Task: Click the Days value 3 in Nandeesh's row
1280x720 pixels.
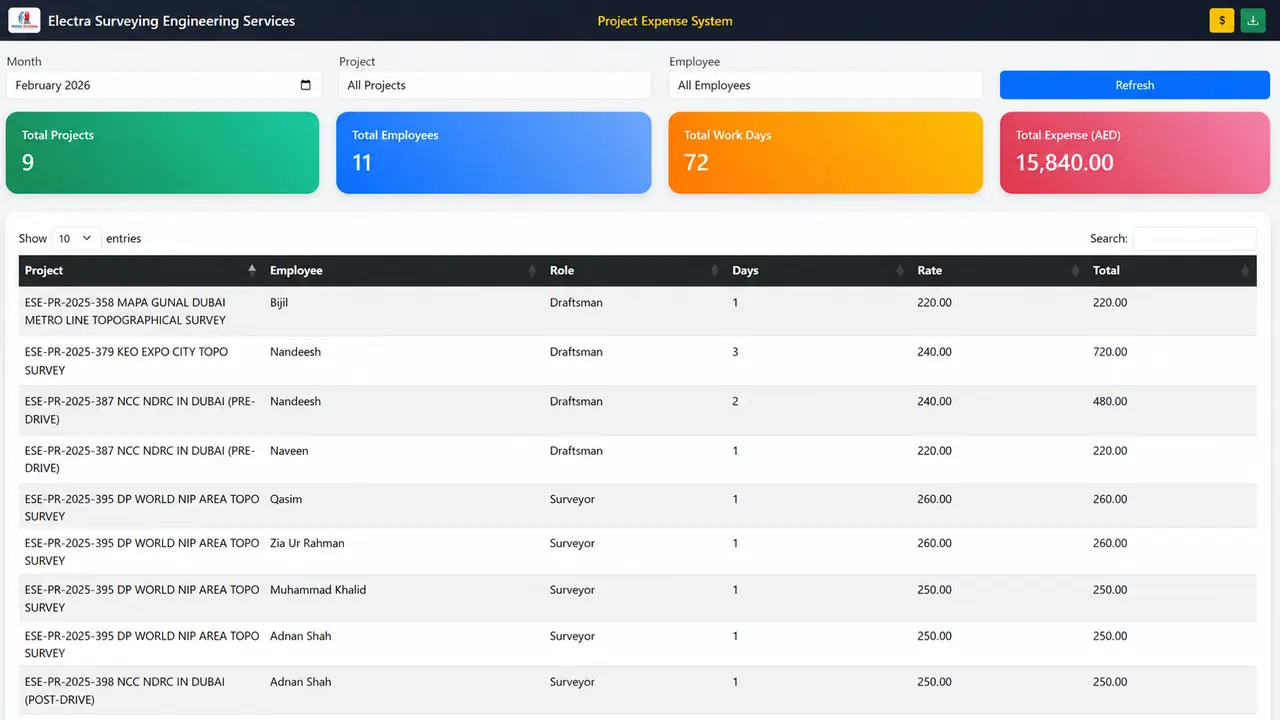Action: [735, 352]
